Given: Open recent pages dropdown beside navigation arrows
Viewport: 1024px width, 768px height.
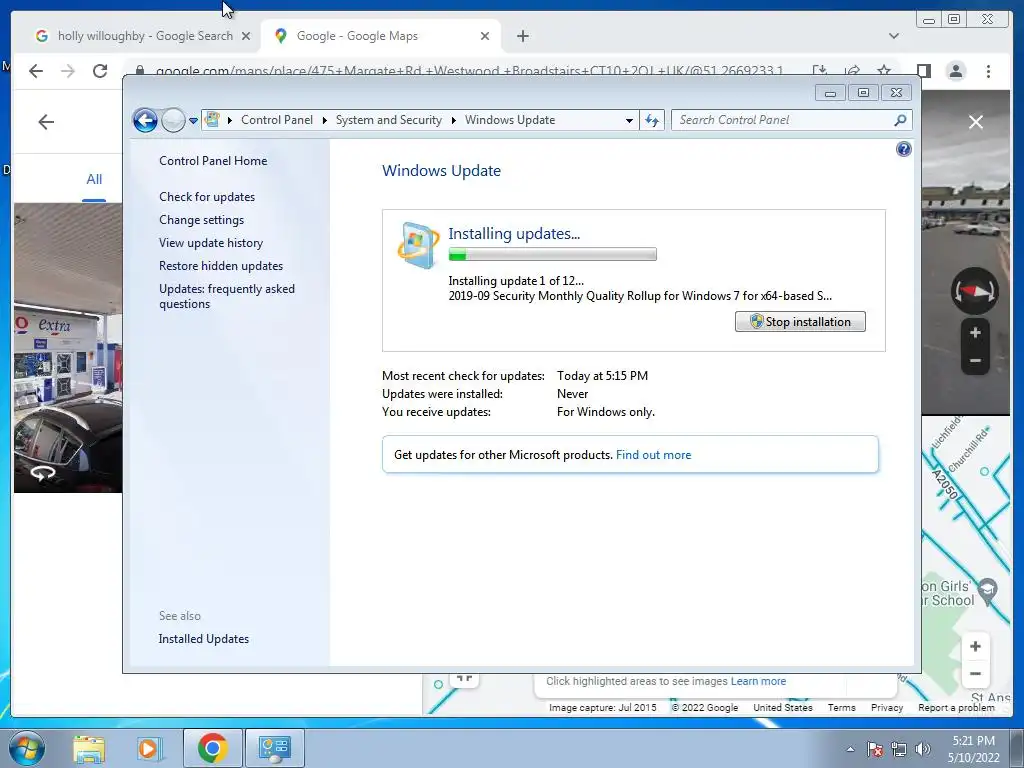Looking at the screenshot, I should pyautogui.click(x=193, y=121).
